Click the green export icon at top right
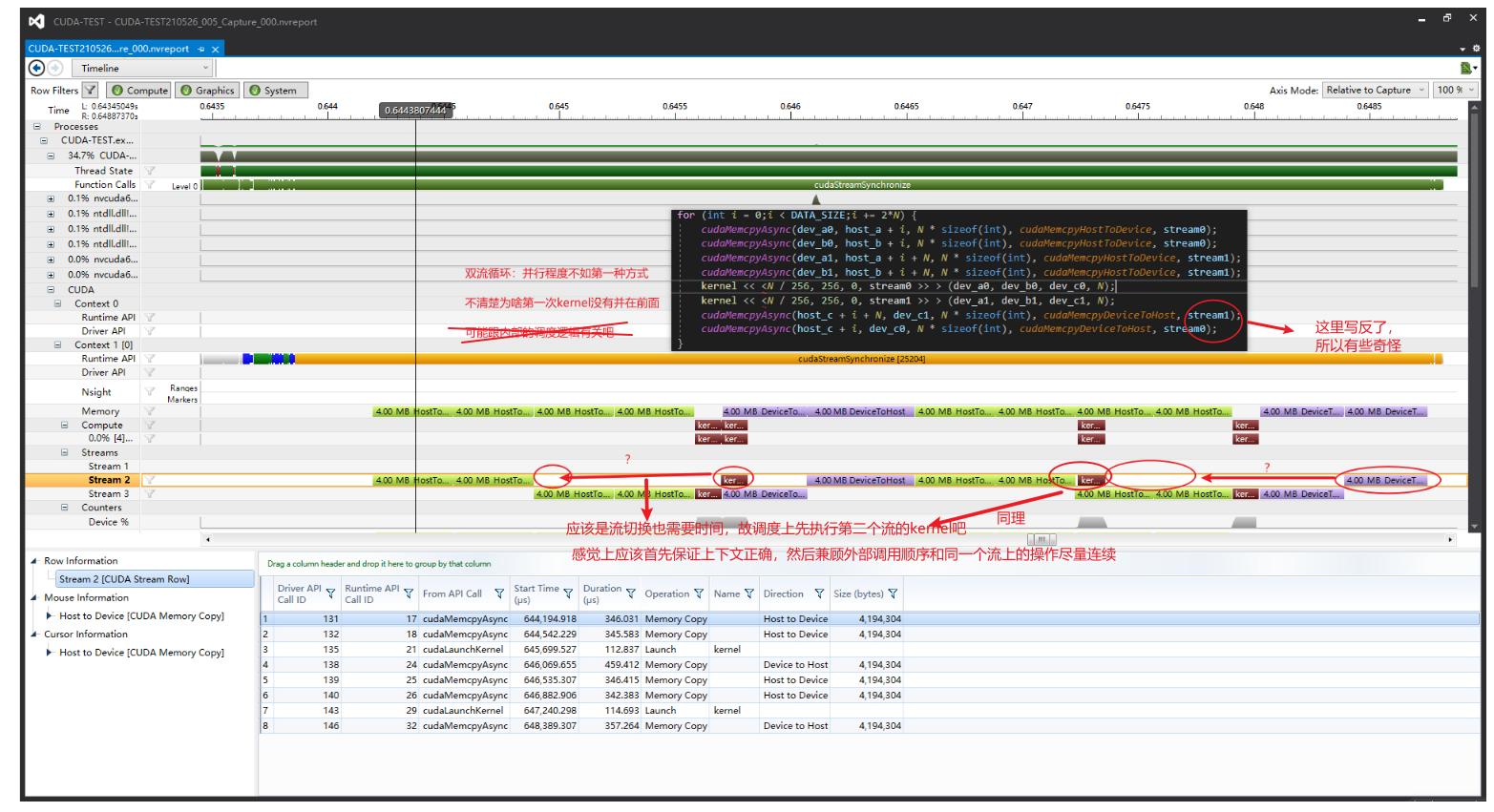 point(1465,68)
